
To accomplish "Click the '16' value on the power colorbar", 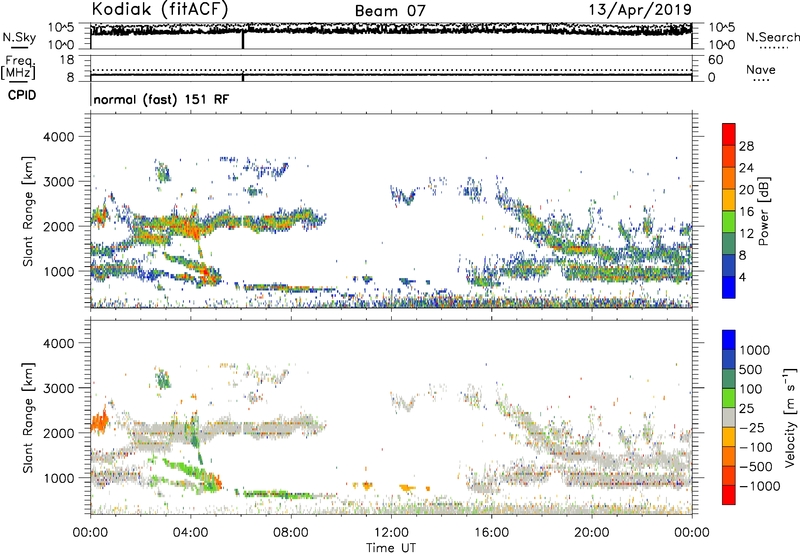I will (x=746, y=212).
